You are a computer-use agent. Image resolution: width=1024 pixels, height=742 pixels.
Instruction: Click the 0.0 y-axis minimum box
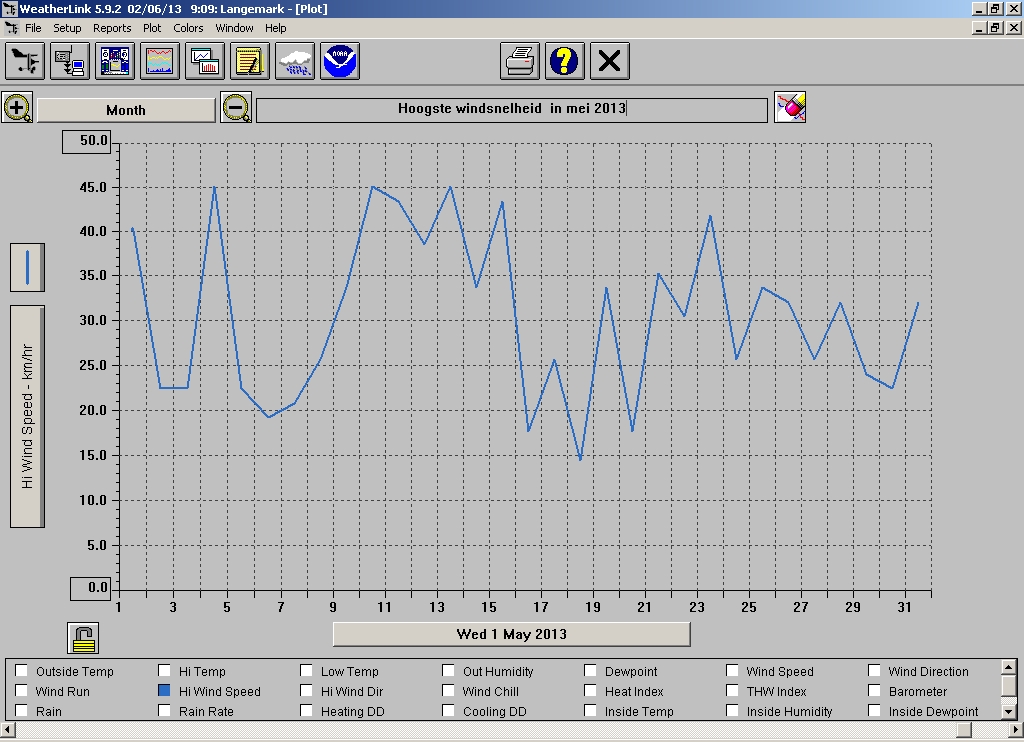(x=91, y=588)
